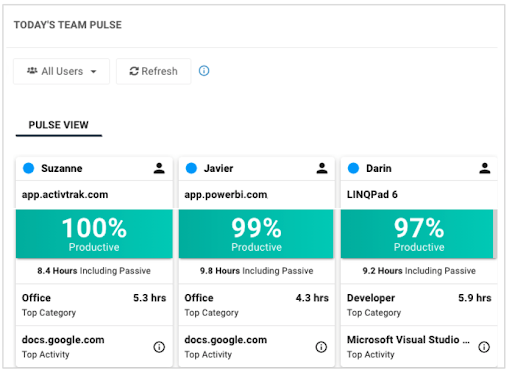
Task: Click the users group icon in All Users
Action: point(32,71)
